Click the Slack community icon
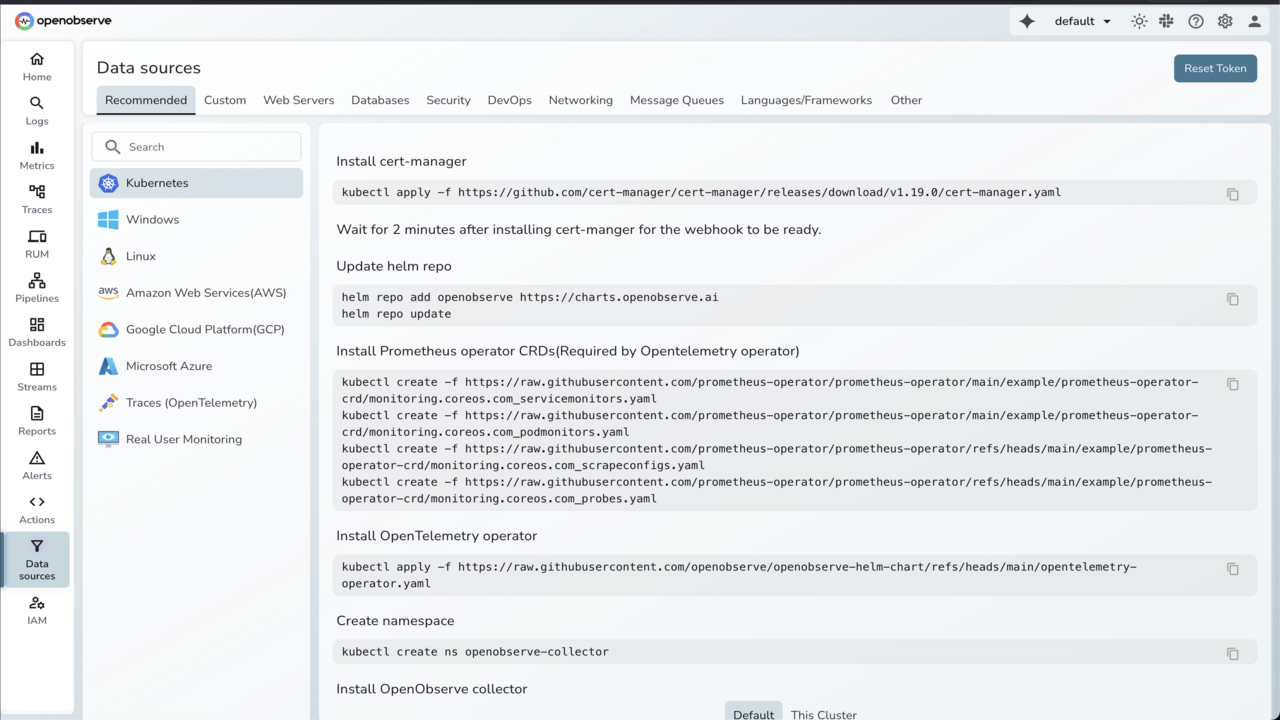 click(1166, 21)
